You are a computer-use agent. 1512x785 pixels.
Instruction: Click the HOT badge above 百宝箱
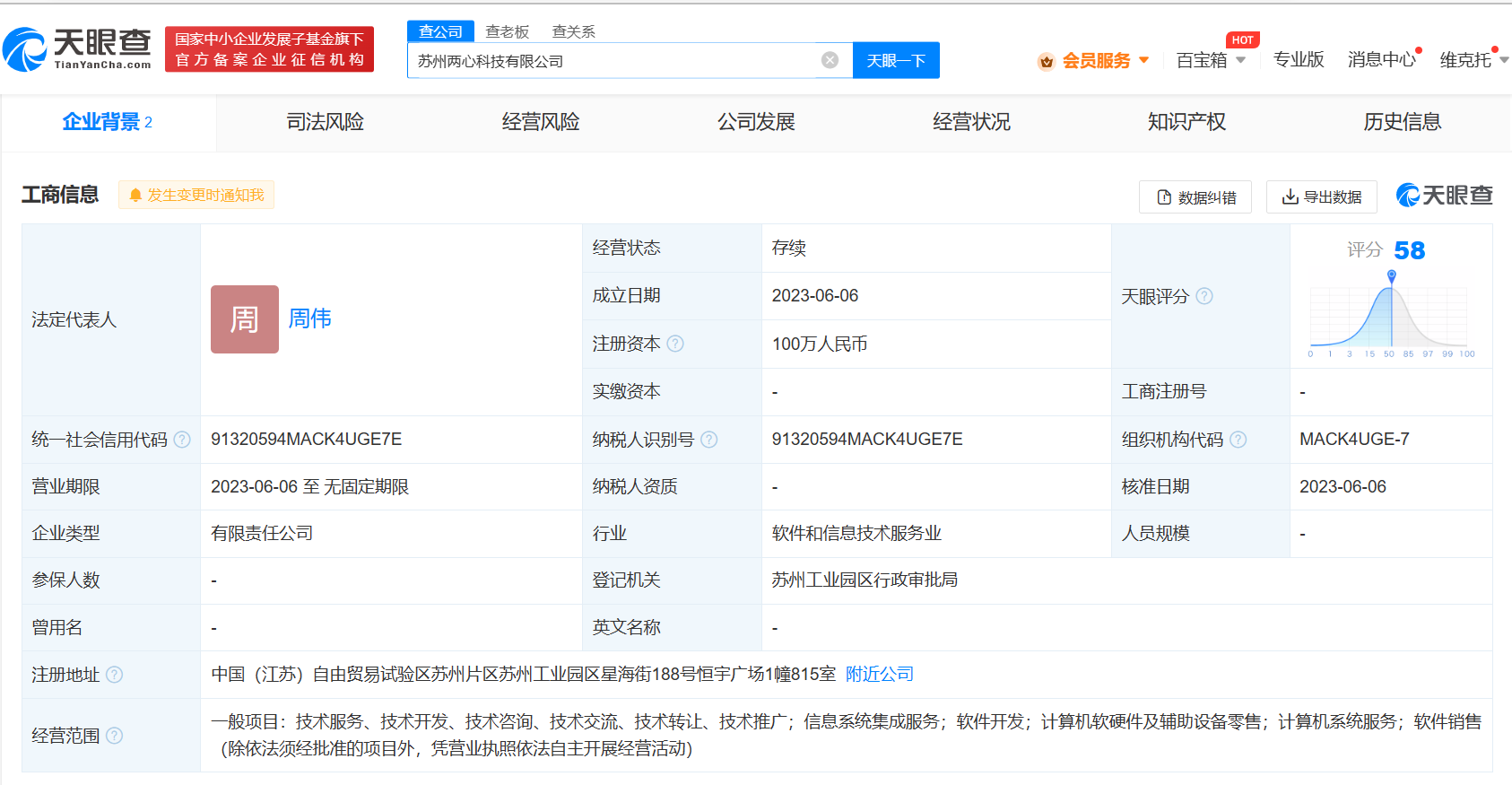(x=1243, y=40)
